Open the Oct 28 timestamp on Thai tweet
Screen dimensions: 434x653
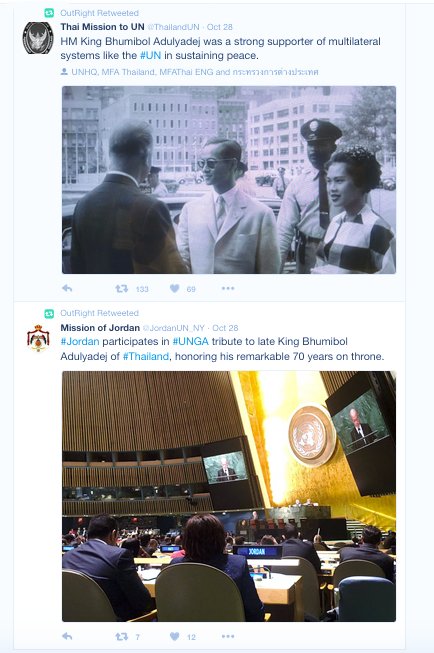(x=219, y=27)
